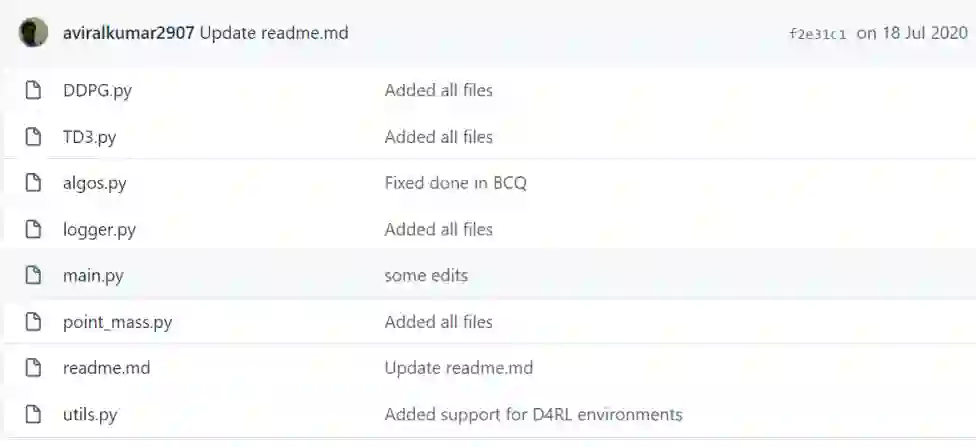The width and height of the screenshot is (976, 447).
Task: View the 'Fixed done in BCQ' commit
Action: click(x=455, y=183)
